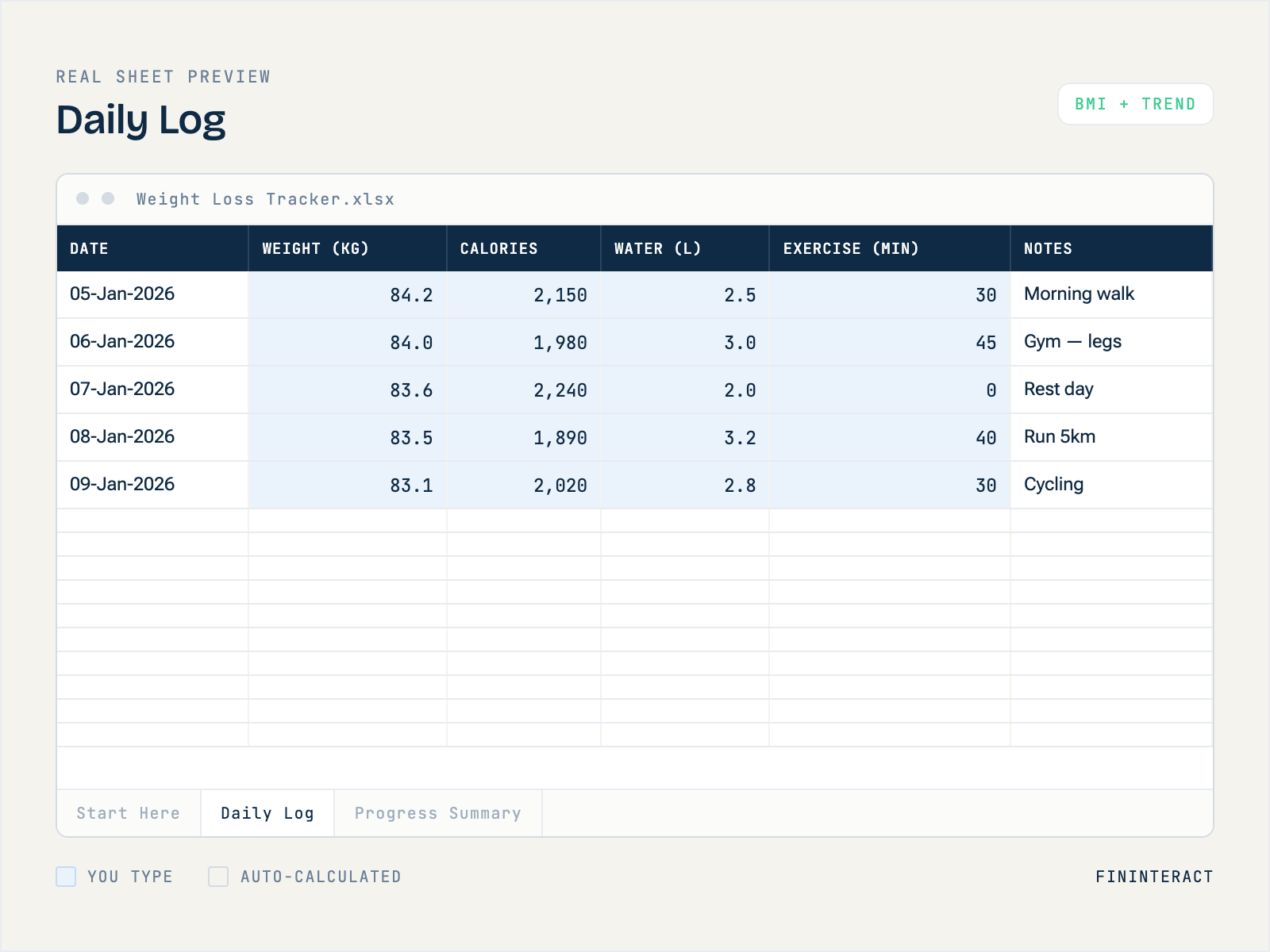Select the NOTES column header
This screenshot has height=952, width=1270.
(1112, 248)
